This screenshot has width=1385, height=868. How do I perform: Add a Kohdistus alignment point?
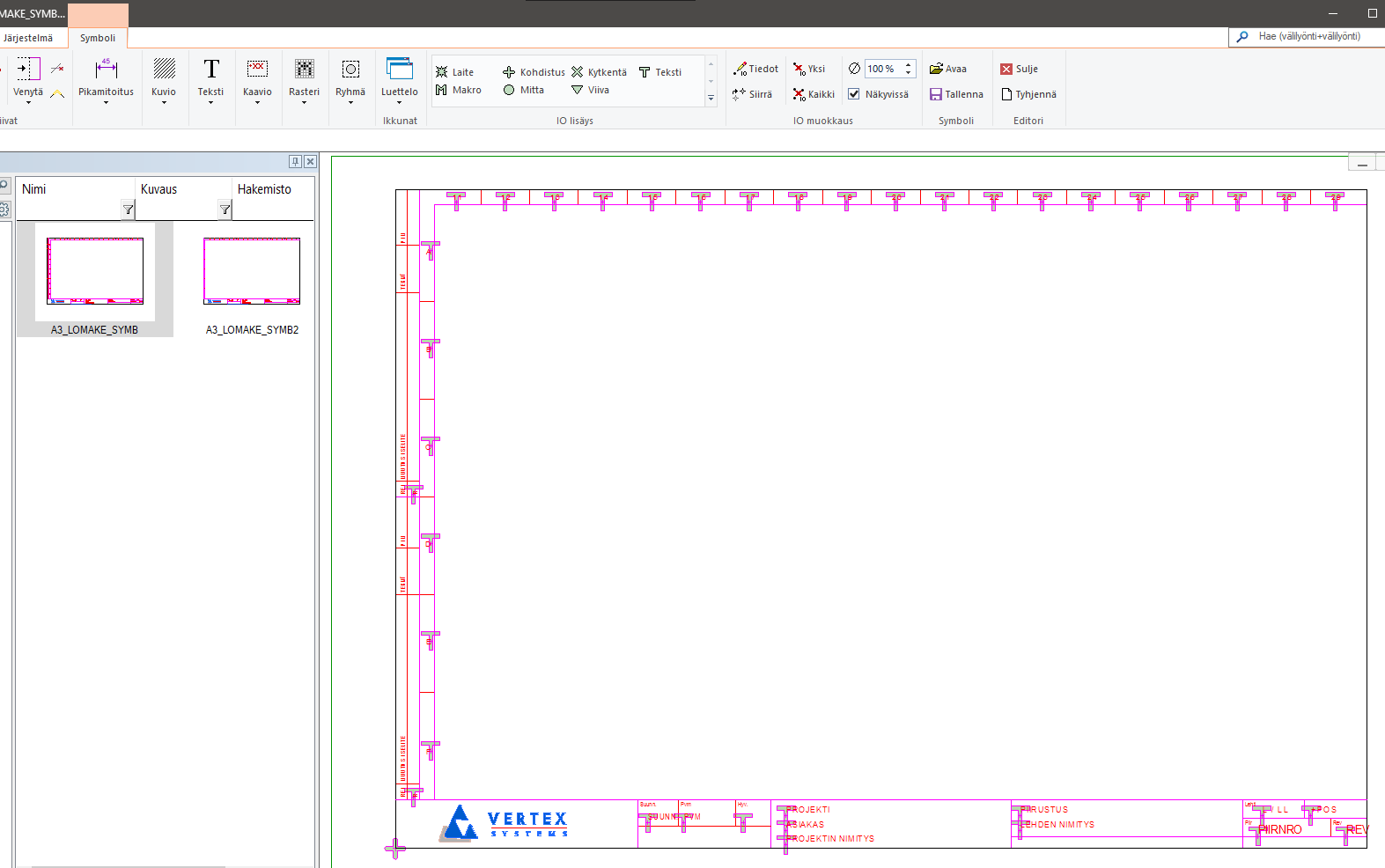534,72
